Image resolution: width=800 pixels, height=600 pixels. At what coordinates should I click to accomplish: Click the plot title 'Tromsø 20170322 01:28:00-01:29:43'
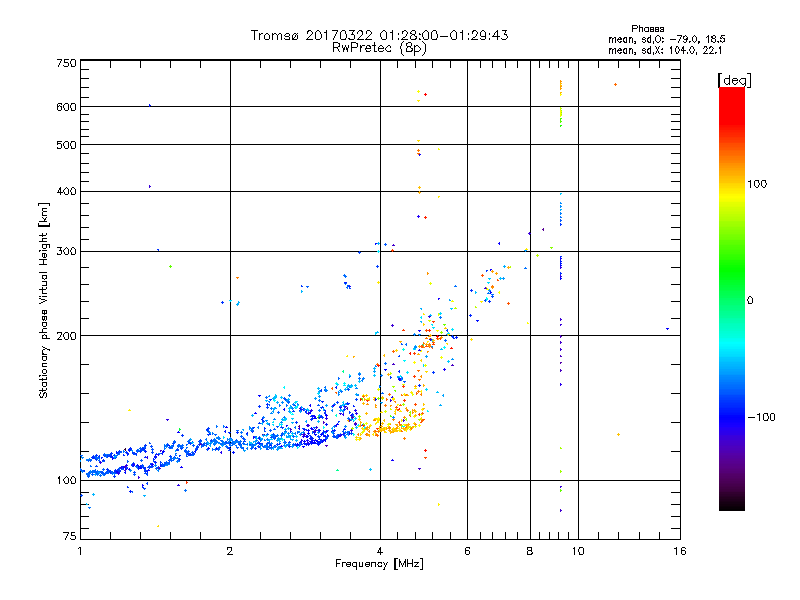coord(379,35)
